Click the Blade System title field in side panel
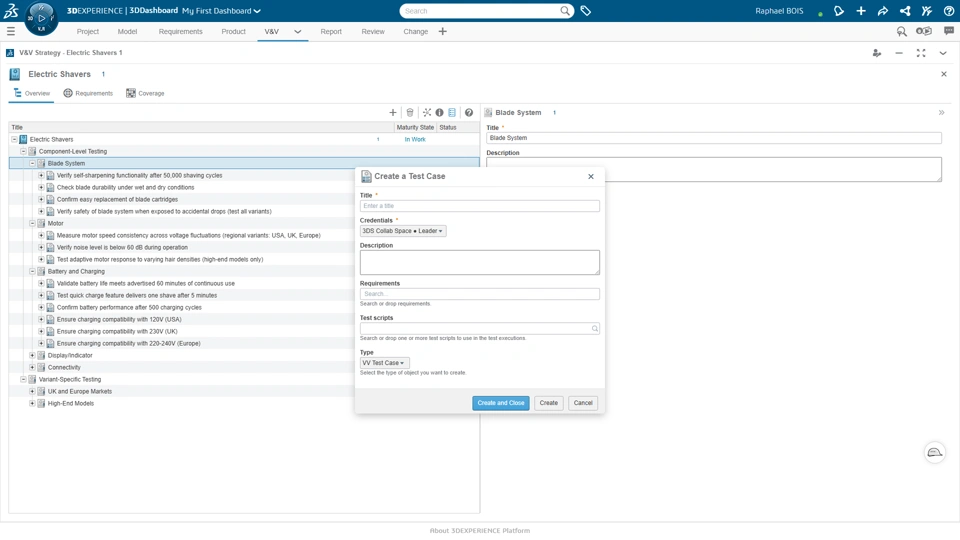Viewport: 960px width, 540px height. pyautogui.click(x=714, y=138)
